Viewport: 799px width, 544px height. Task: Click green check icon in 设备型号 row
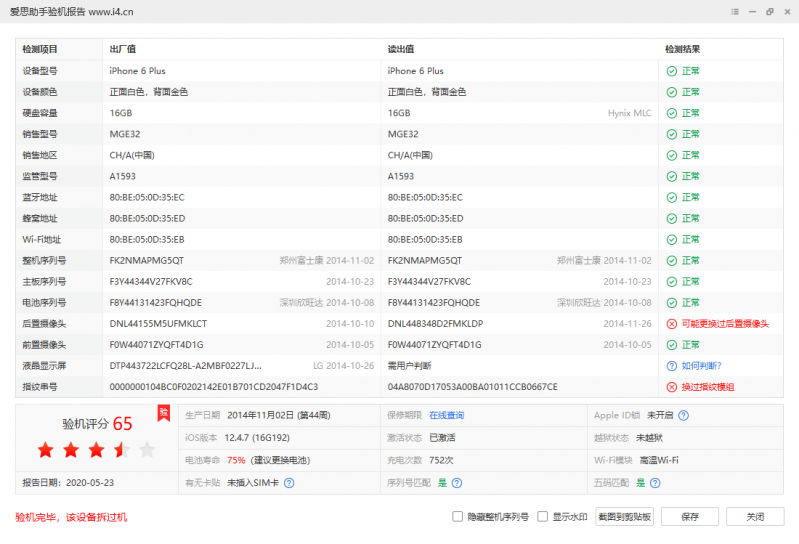click(672, 71)
